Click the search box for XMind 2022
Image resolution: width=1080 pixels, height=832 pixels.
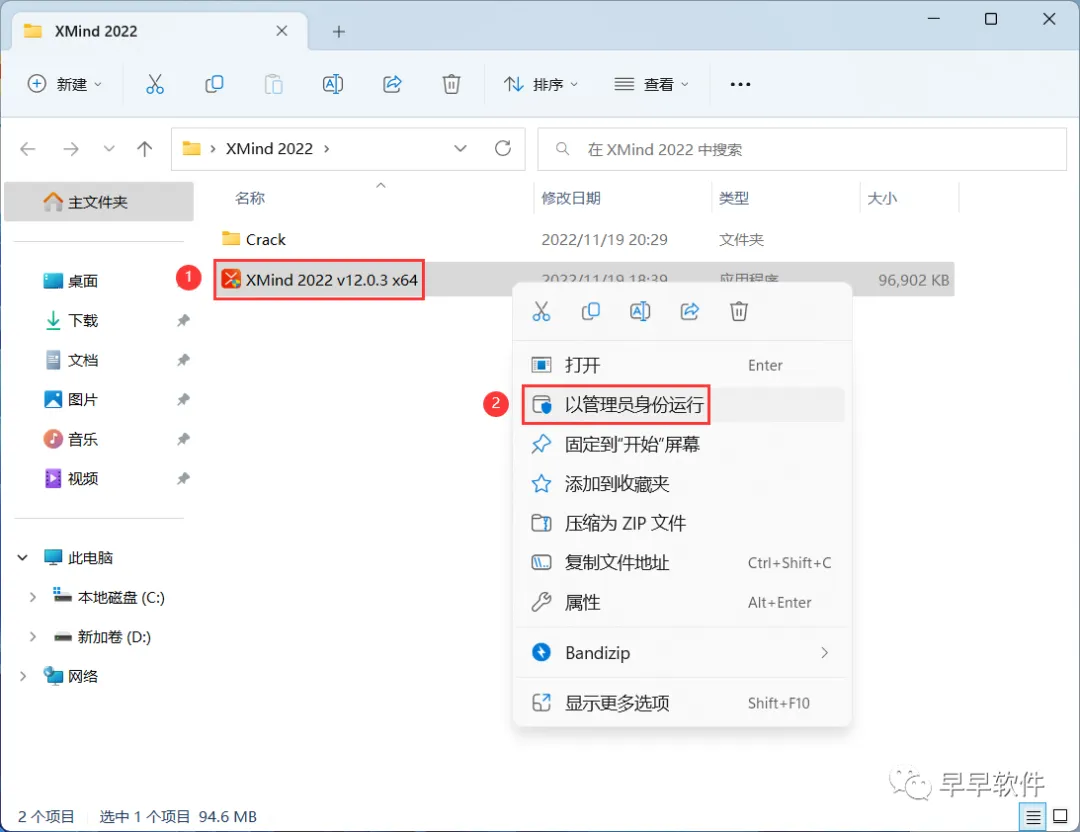[802, 149]
